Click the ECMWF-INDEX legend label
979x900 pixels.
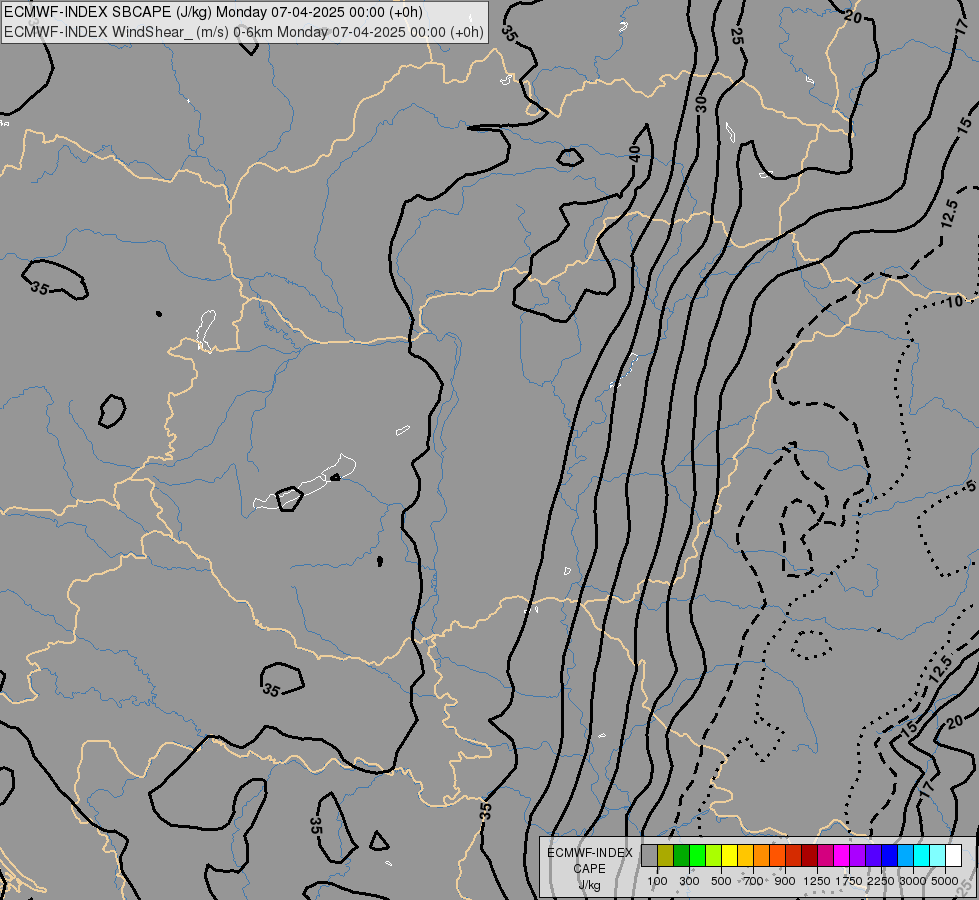click(x=589, y=853)
